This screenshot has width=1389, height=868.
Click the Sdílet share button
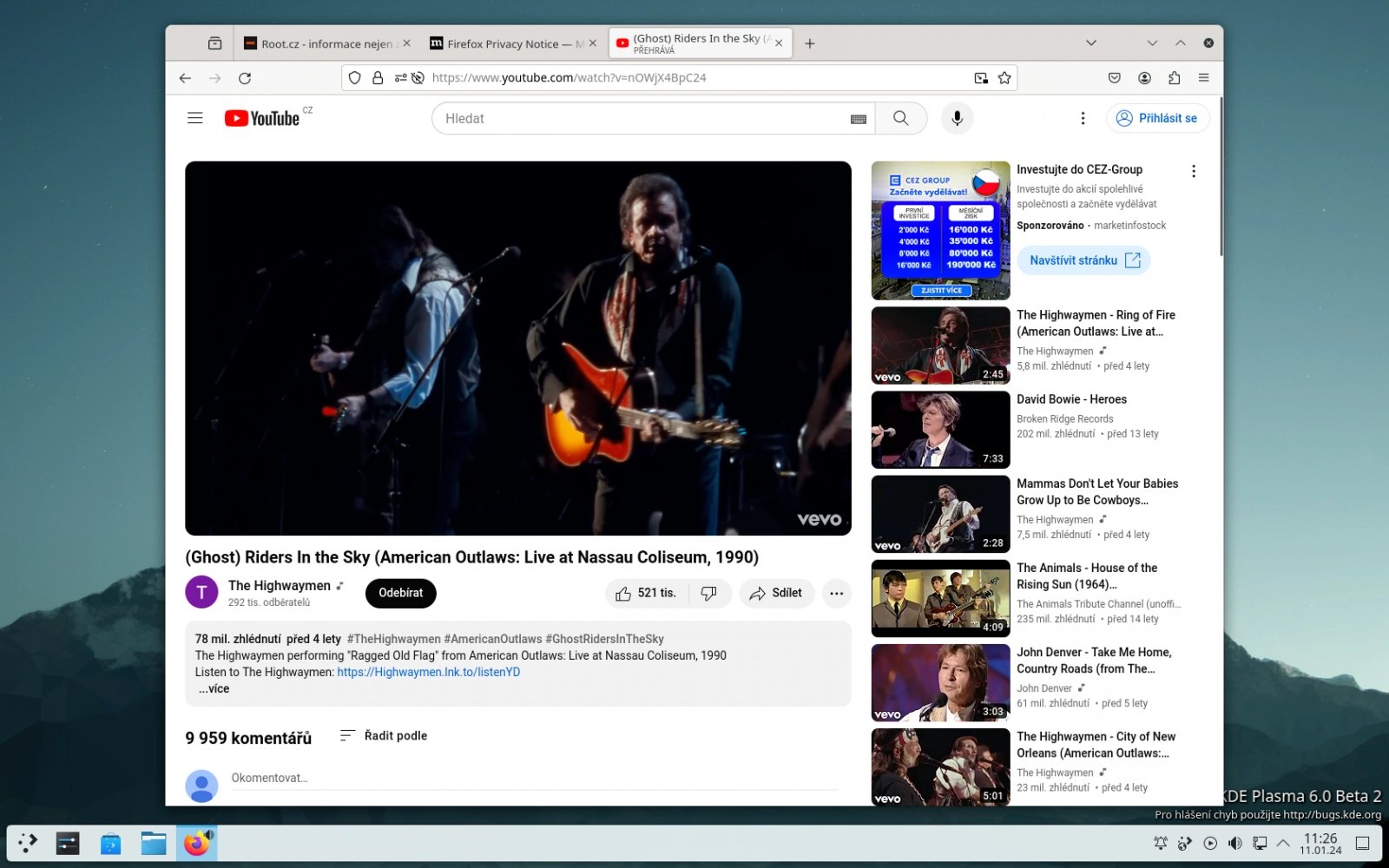click(776, 594)
